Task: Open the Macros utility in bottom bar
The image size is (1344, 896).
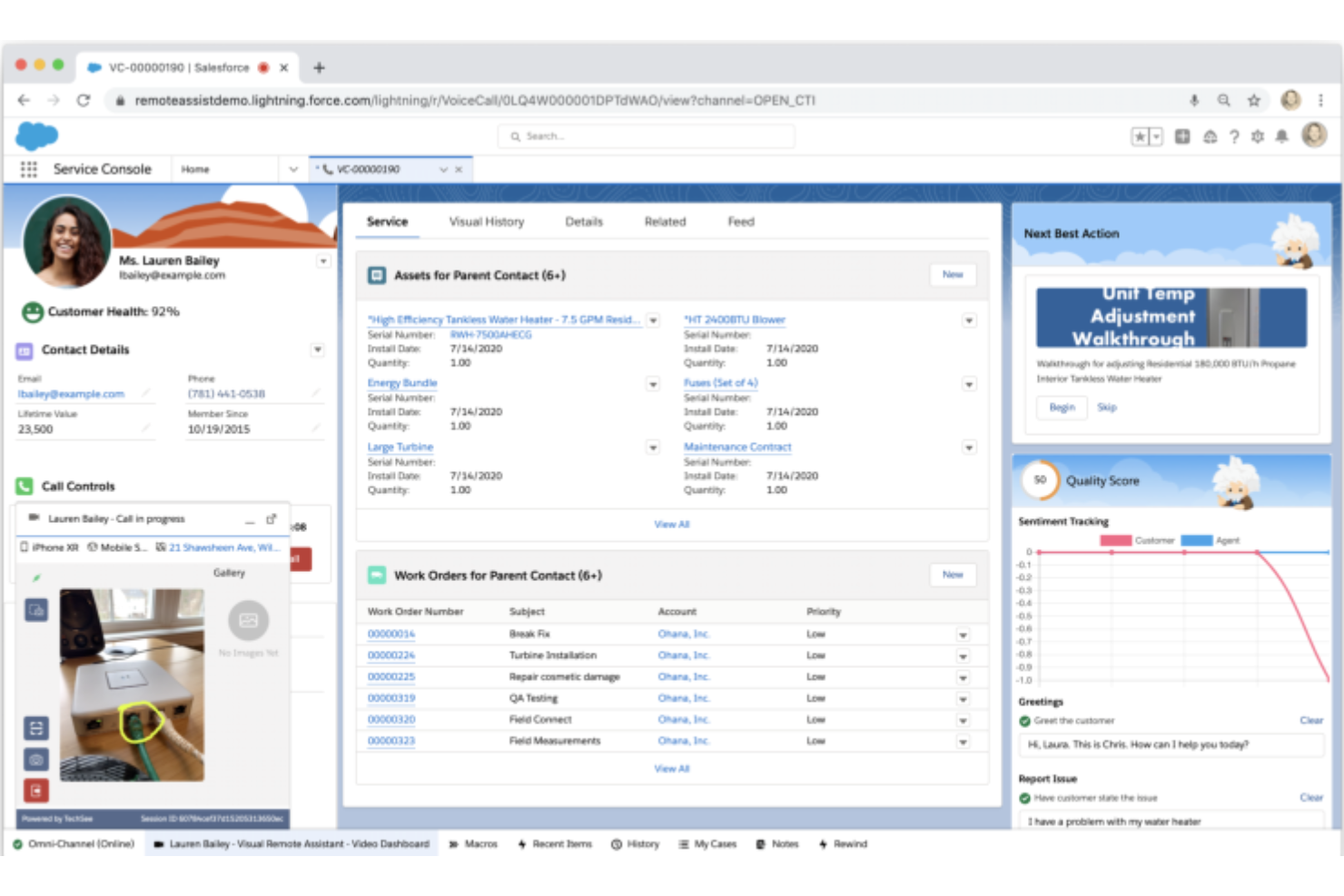Action: 474,843
